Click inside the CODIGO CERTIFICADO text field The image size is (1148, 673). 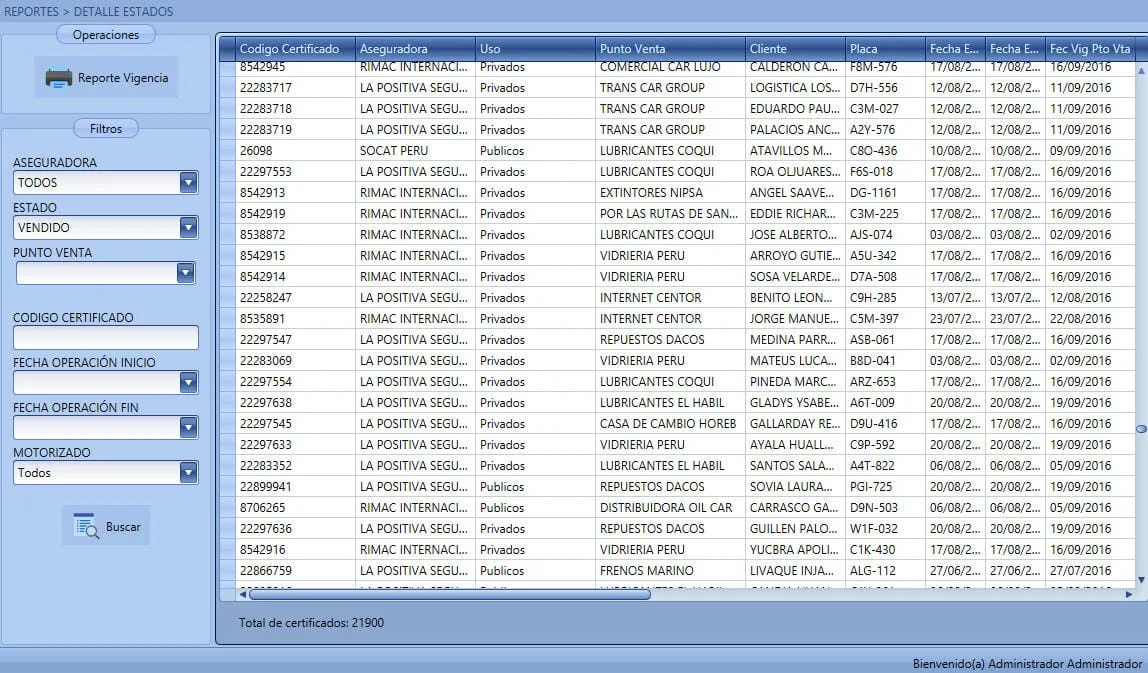(x=106, y=337)
